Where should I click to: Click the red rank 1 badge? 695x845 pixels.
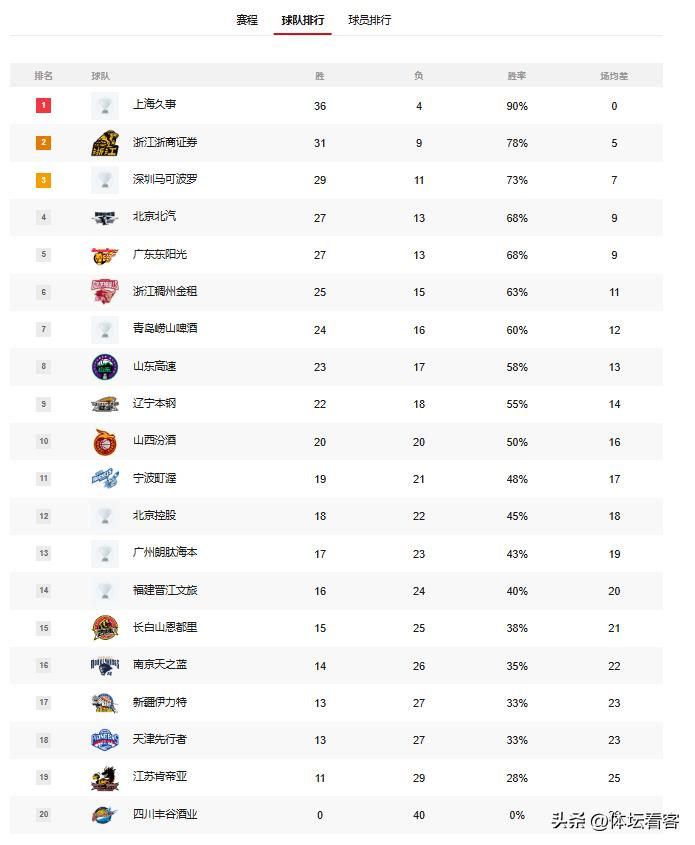pos(44,106)
